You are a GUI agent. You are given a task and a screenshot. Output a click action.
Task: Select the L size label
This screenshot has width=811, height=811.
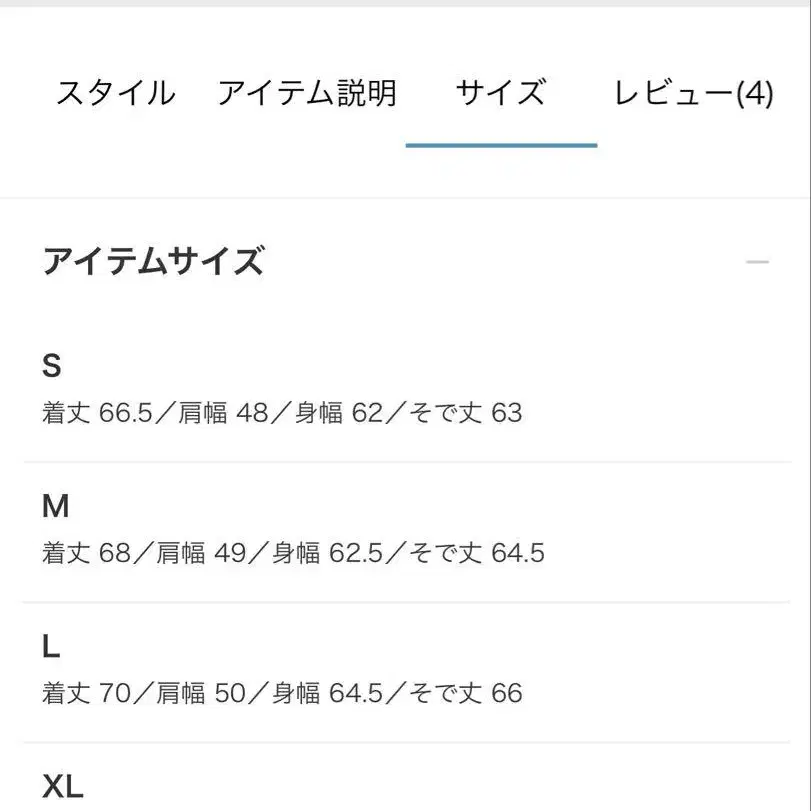point(51,647)
